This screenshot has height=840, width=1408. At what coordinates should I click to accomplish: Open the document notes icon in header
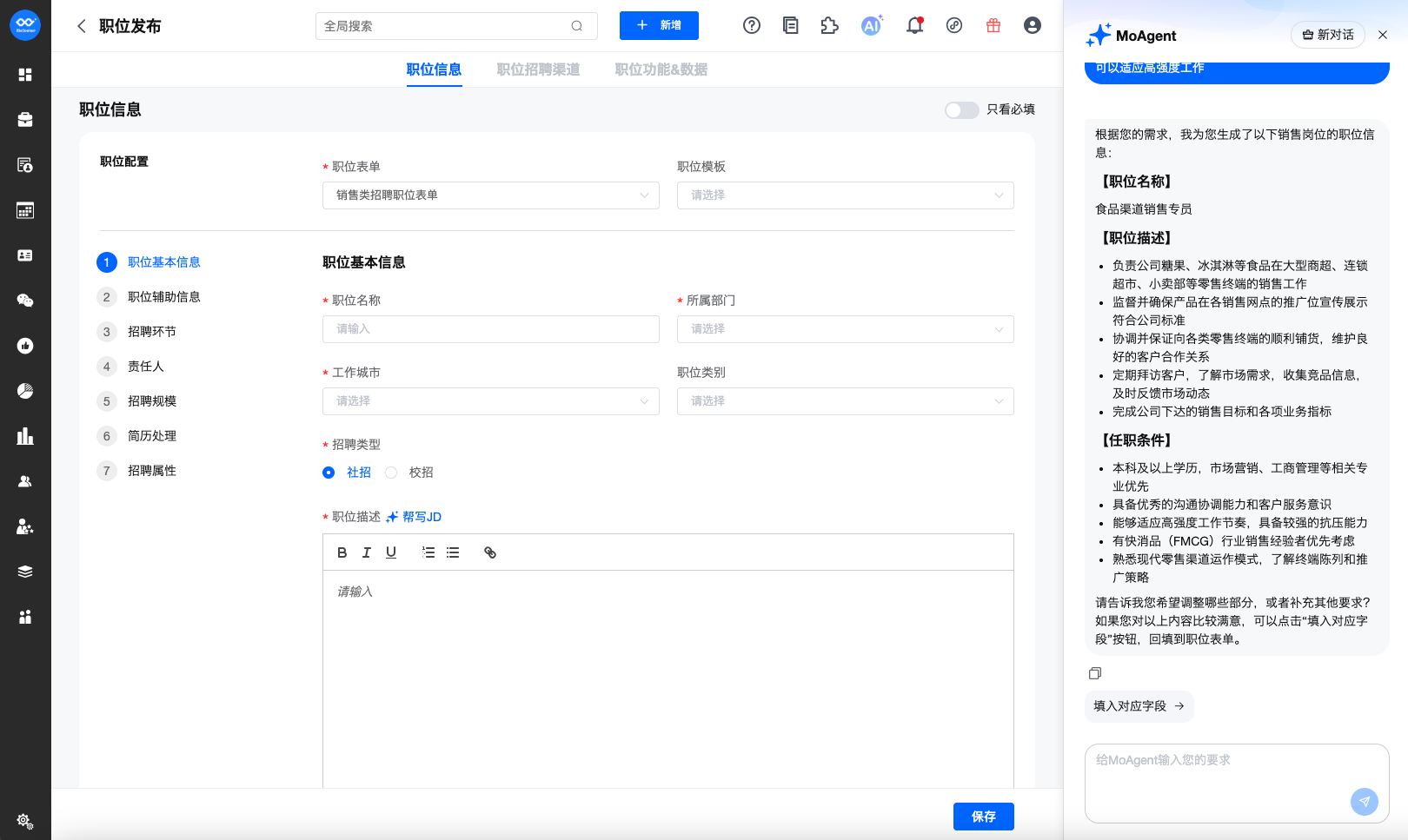(791, 25)
